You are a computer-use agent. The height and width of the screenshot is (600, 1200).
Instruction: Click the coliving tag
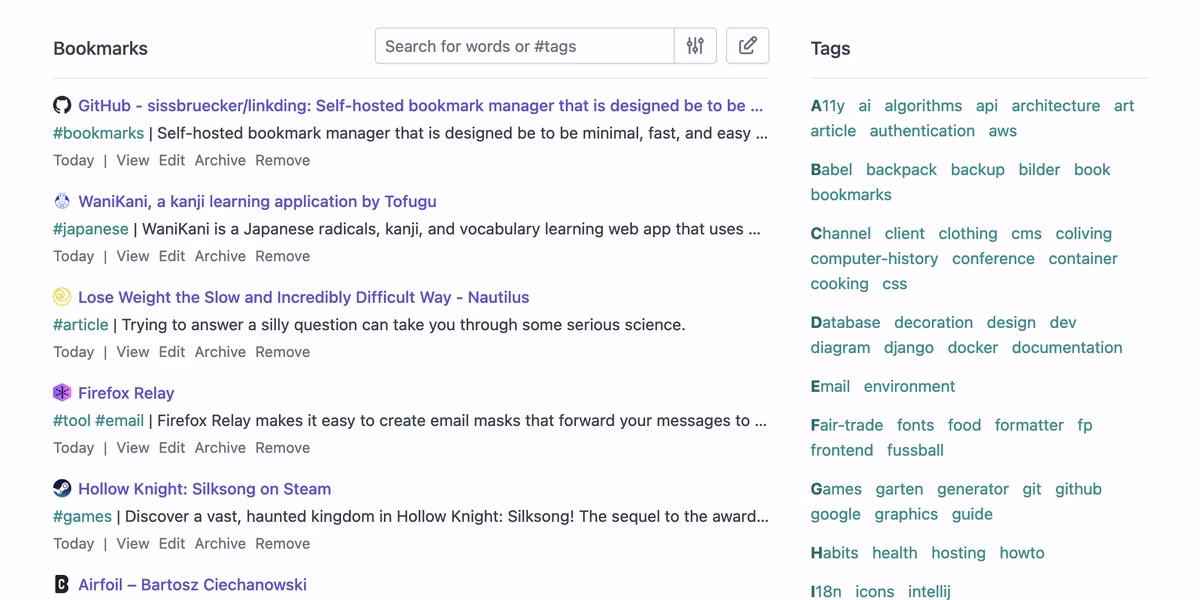click(x=1083, y=234)
